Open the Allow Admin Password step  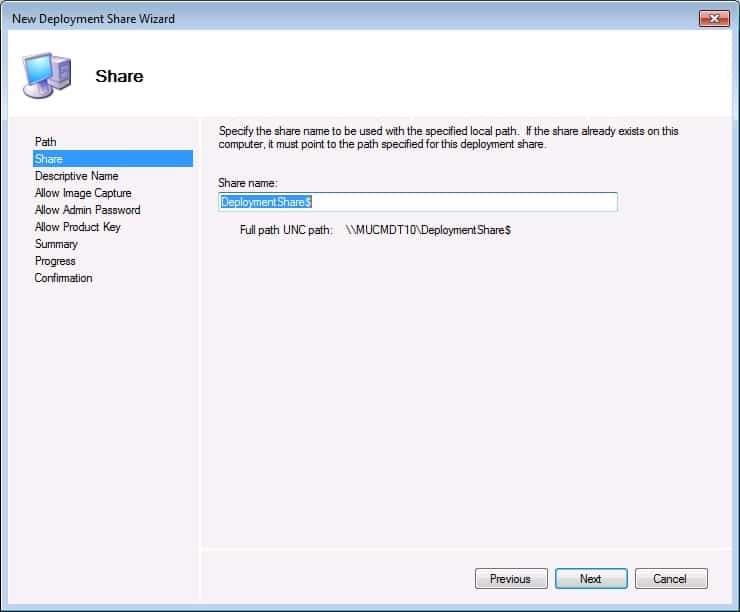(87, 210)
